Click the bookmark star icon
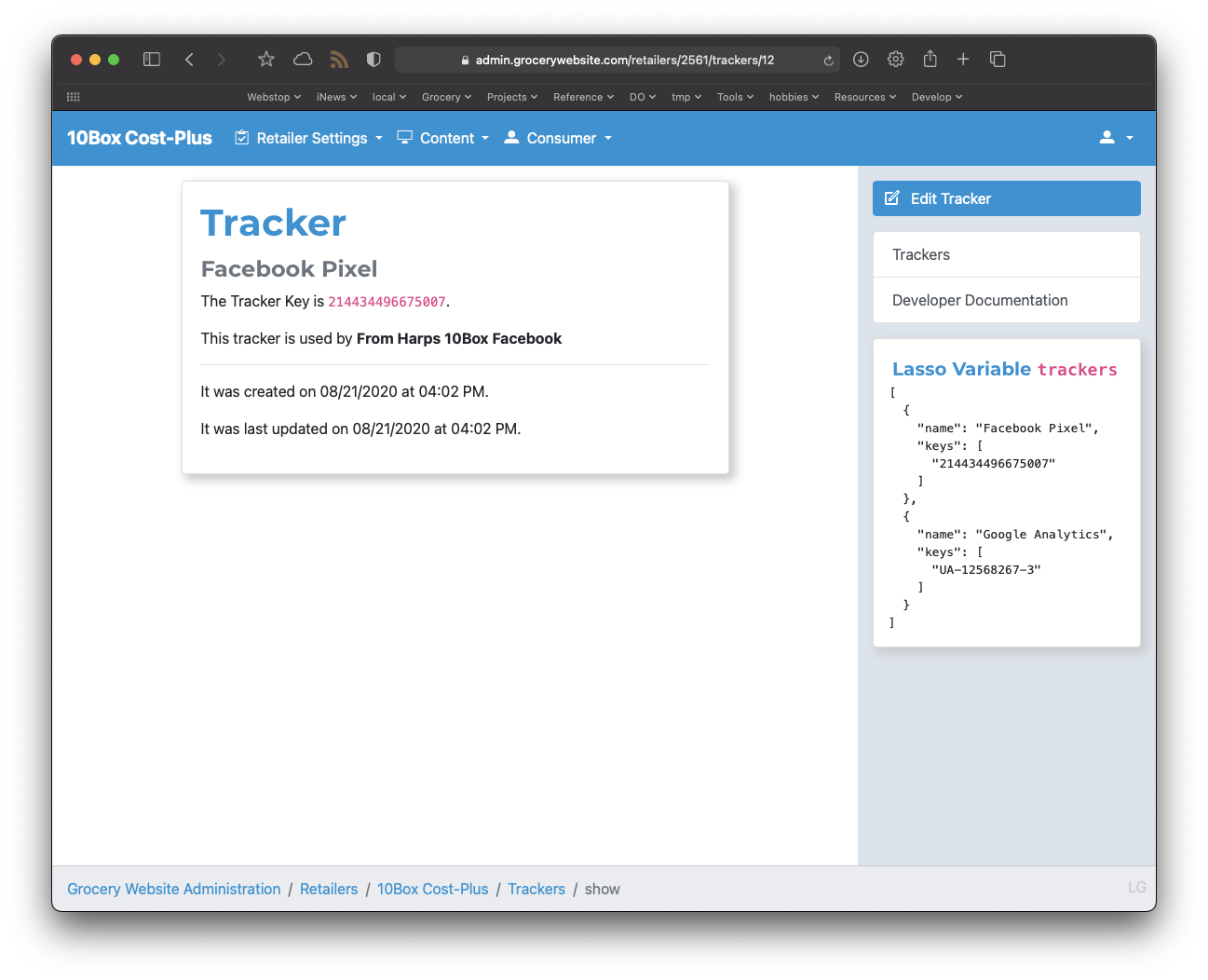This screenshot has height=980, width=1208. pyautogui.click(x=266, y=60)
